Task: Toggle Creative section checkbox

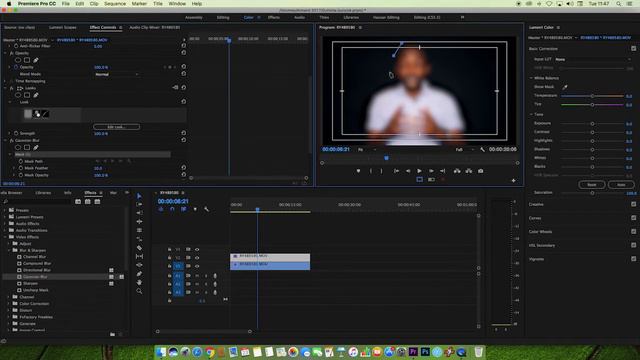Action: pos(633,204)
